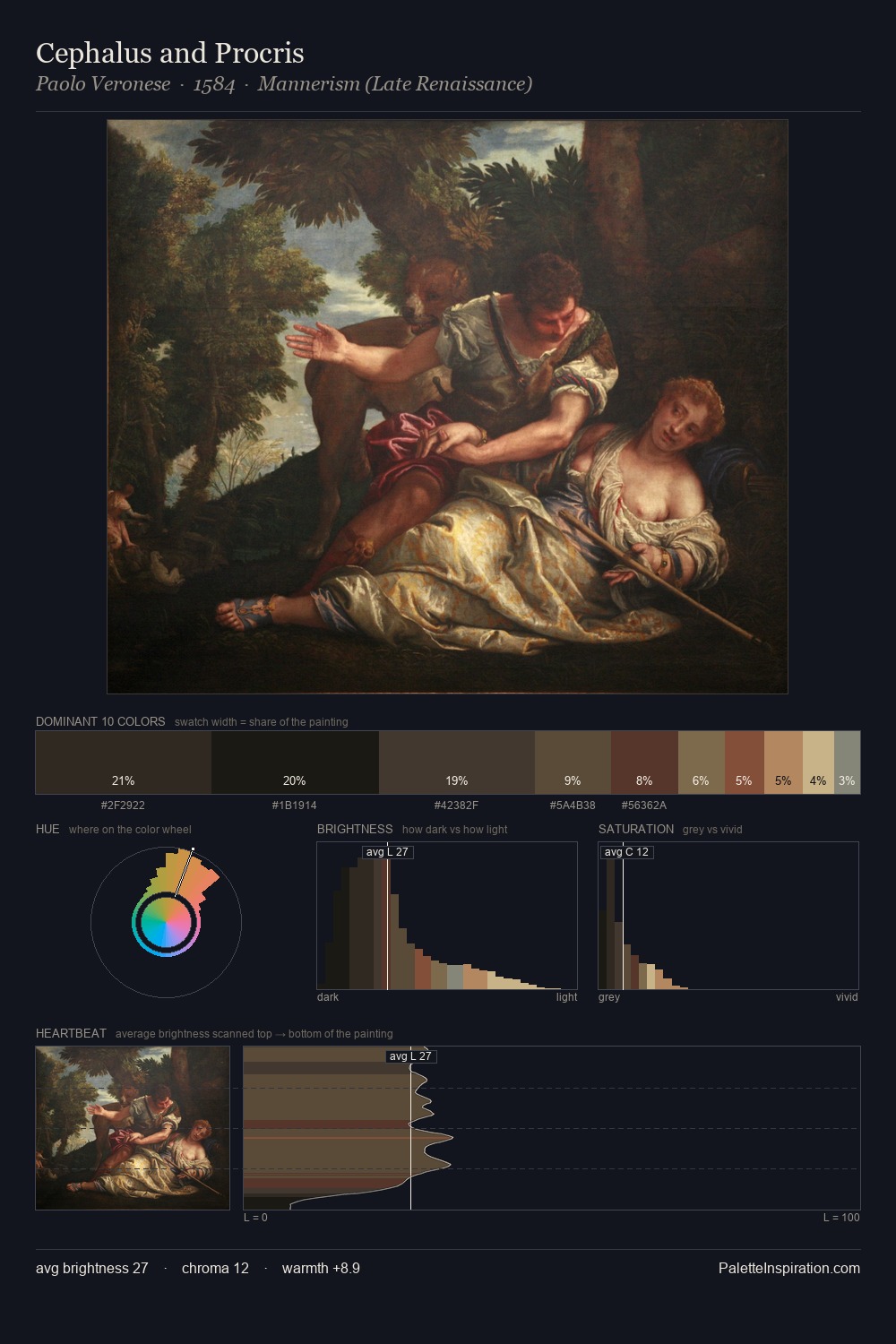Click the hex code #56362A
Screen dimensions: 896x1344
click(644, 806)
